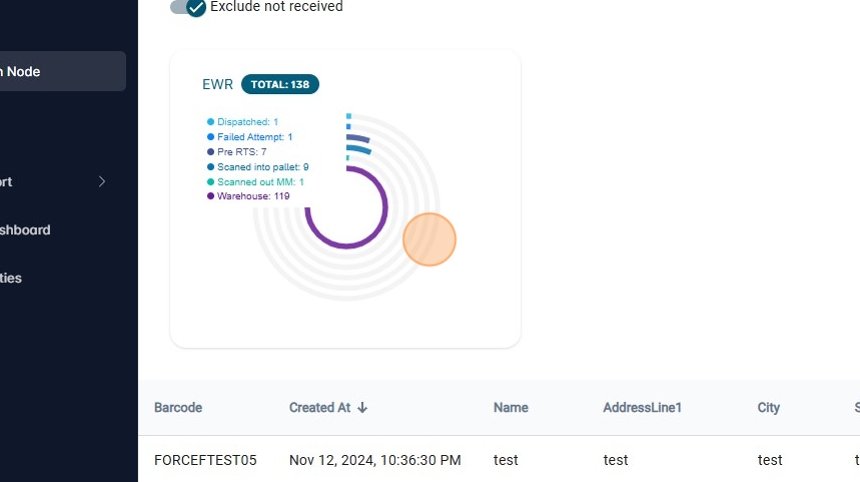The height and width of the screenshot is (482, 860).
Task: Click the City column header
Action: point(769,408)
